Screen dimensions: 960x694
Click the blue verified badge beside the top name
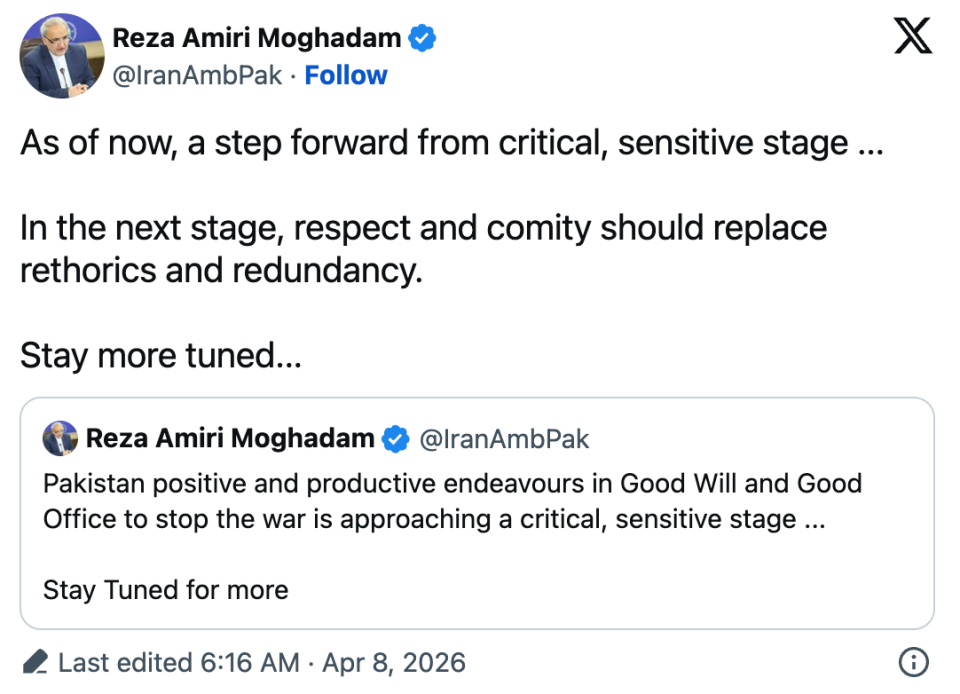tap(423, 39)
